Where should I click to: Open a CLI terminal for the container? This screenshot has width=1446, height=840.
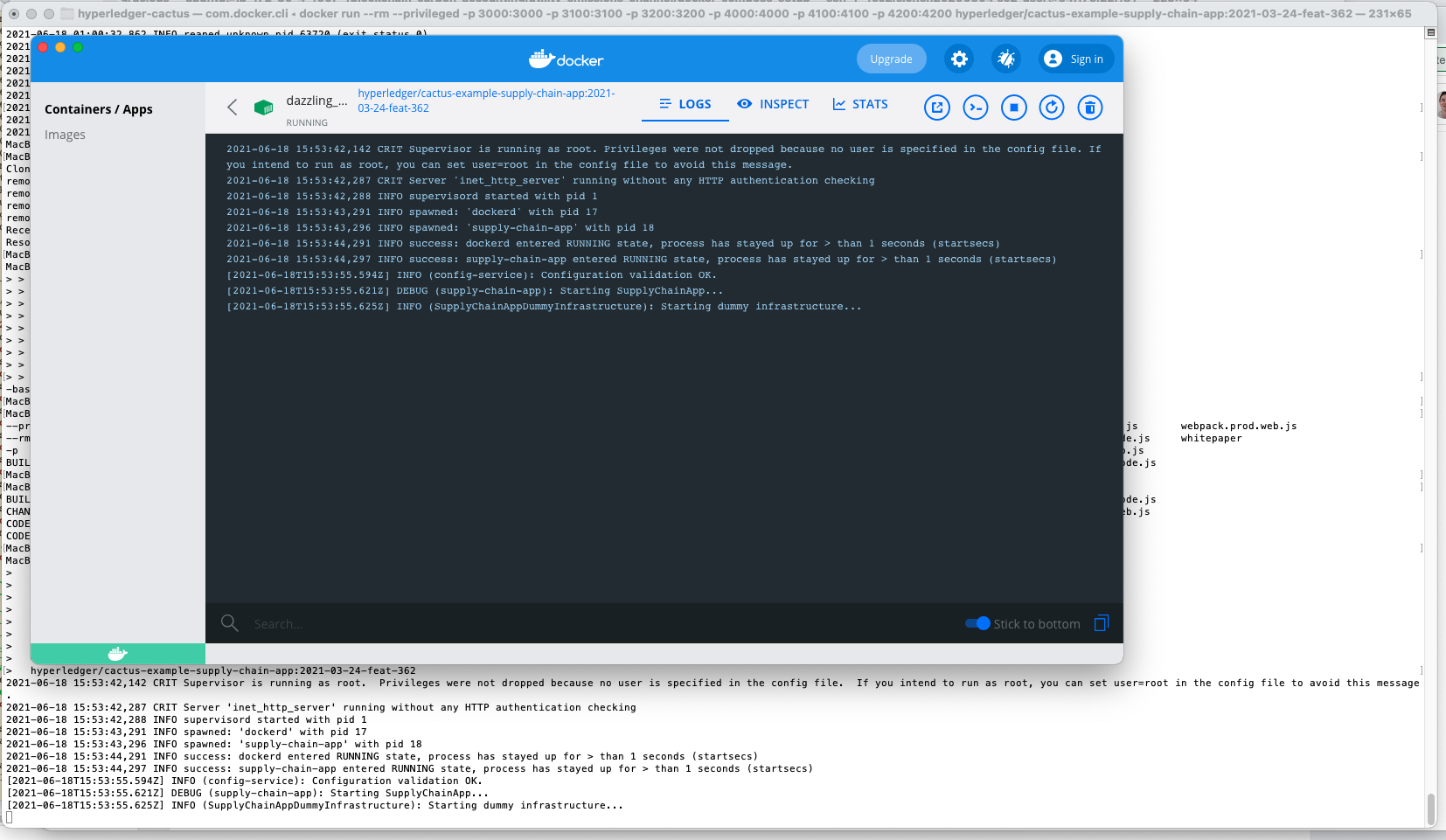coord(975,107)
